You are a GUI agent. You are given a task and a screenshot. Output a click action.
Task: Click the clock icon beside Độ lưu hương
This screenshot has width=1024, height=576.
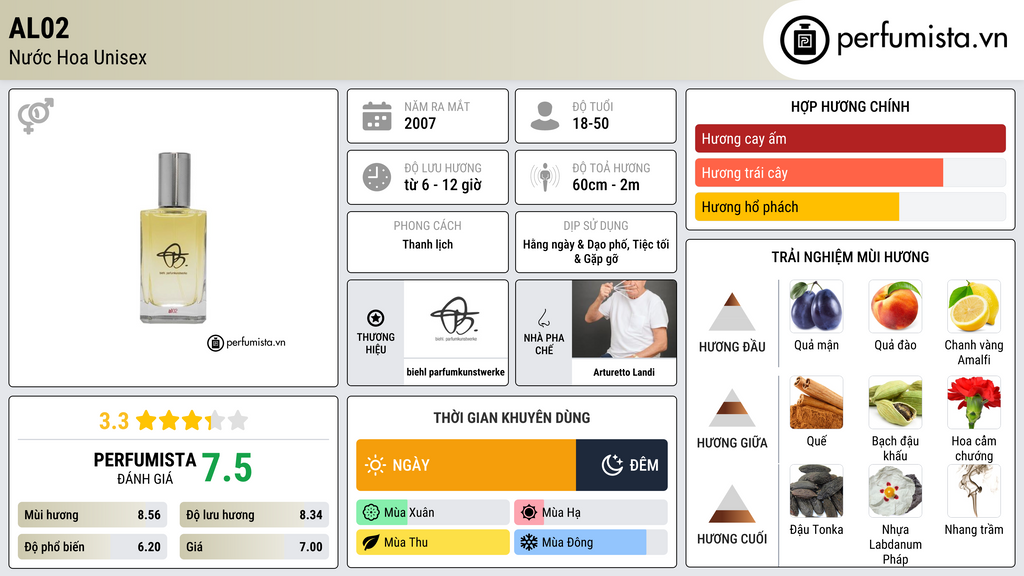pos(377,177)
